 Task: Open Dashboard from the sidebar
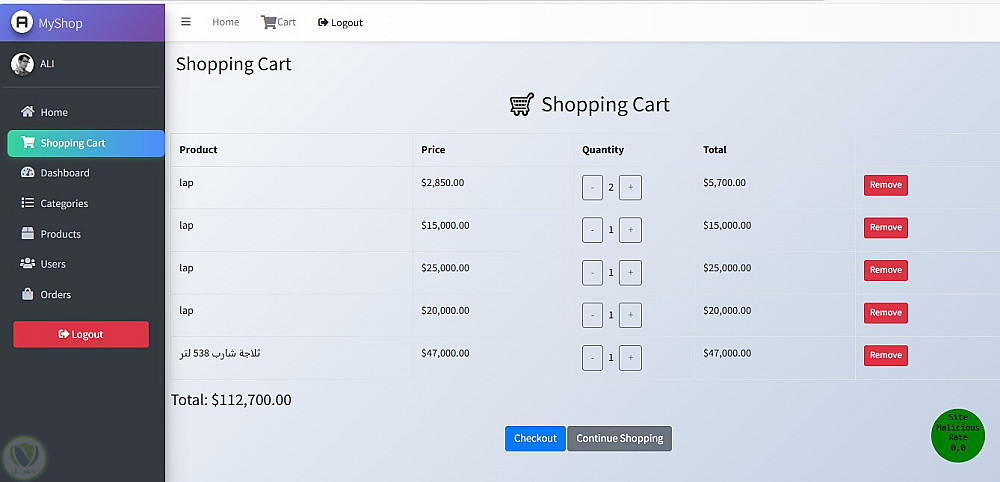click(x=64, y=173)
